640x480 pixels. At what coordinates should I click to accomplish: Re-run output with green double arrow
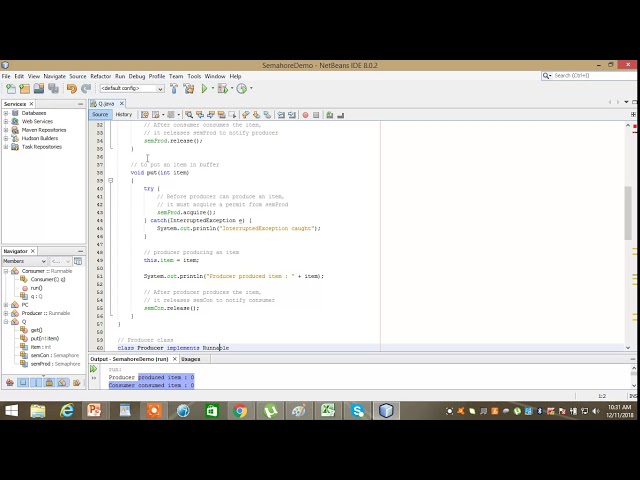tap(93, 369)
